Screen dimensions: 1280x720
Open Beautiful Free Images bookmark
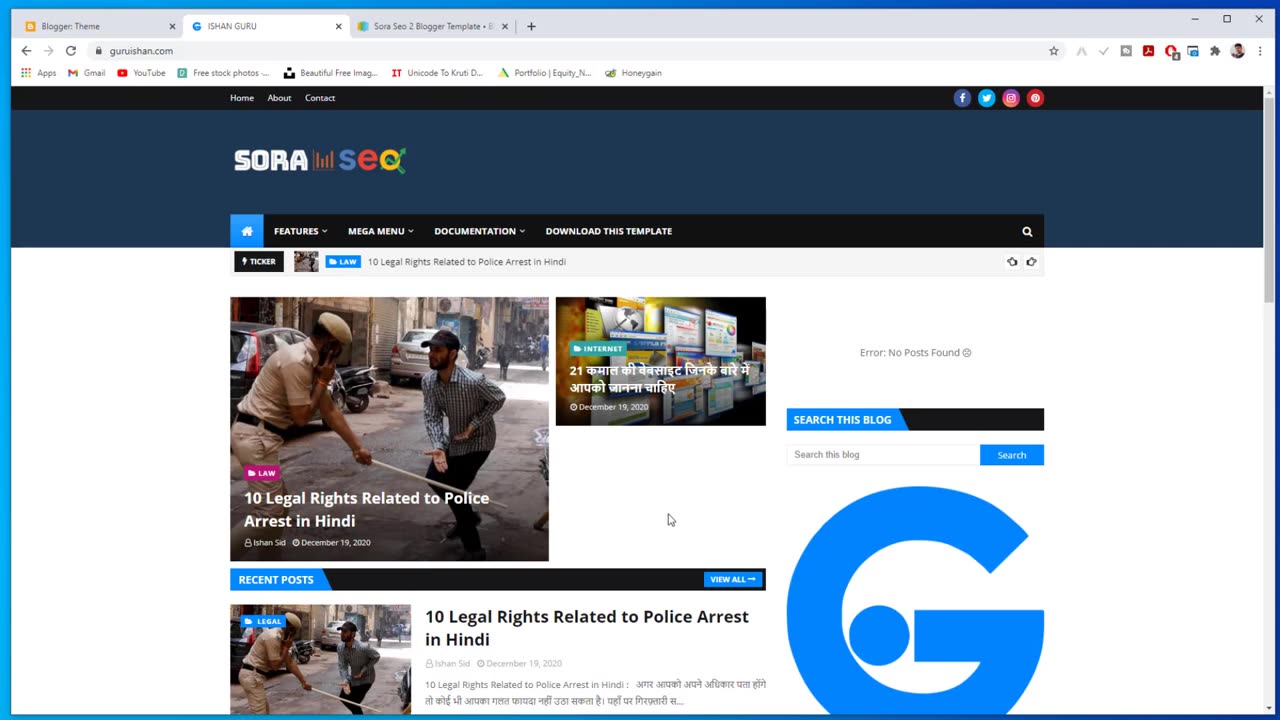pyautogui.click(x=330, y=73)
